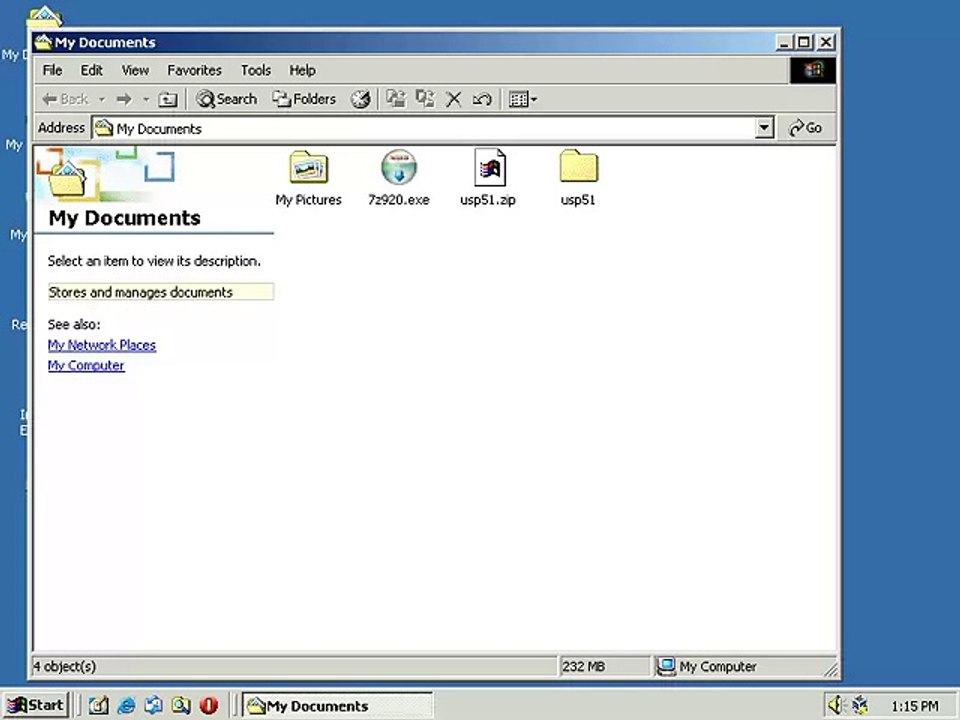Click the volume speaker tray icon

point(836,705)
